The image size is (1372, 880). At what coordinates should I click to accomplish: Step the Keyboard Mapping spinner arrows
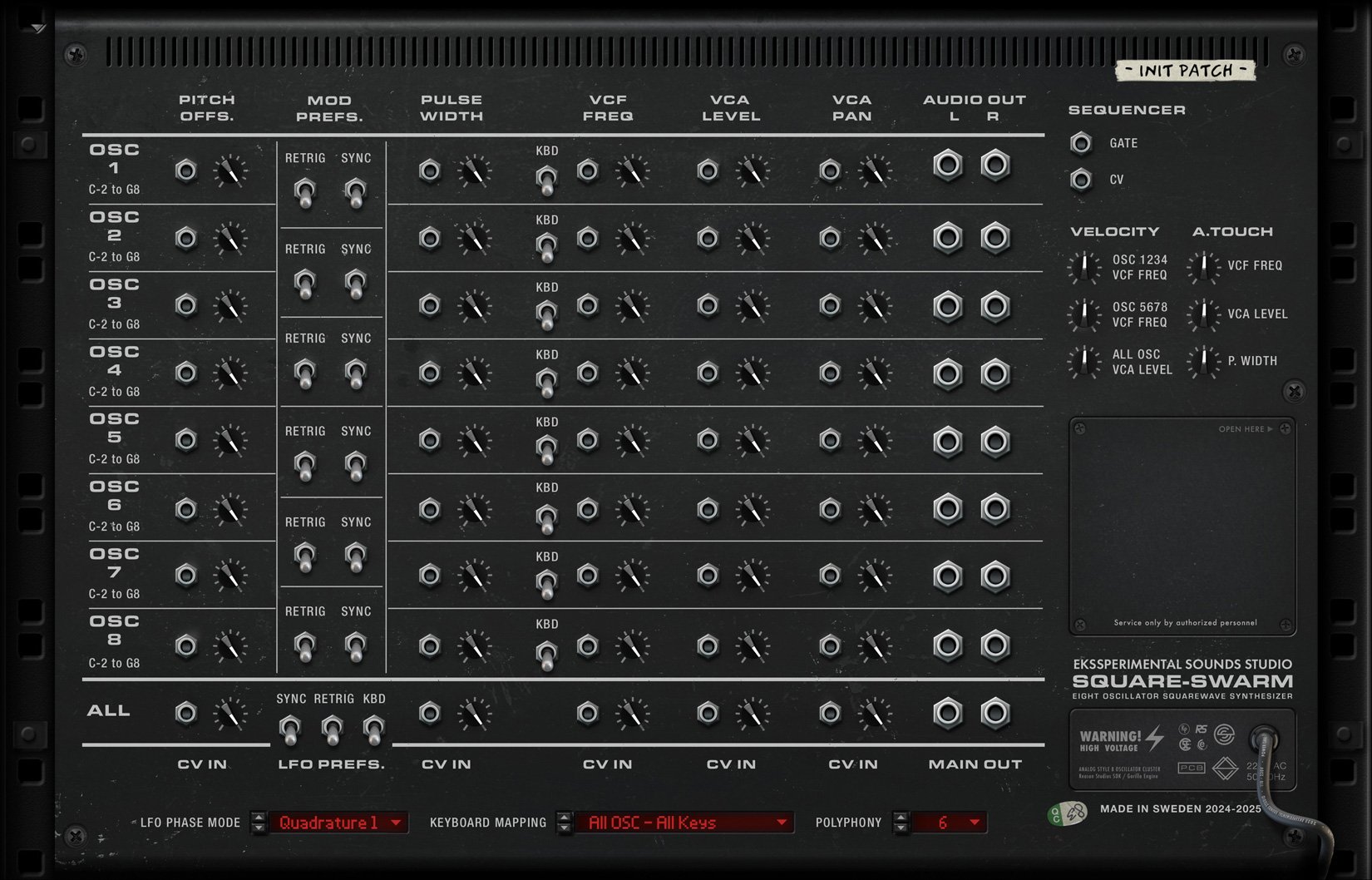[x=565, y=823]
